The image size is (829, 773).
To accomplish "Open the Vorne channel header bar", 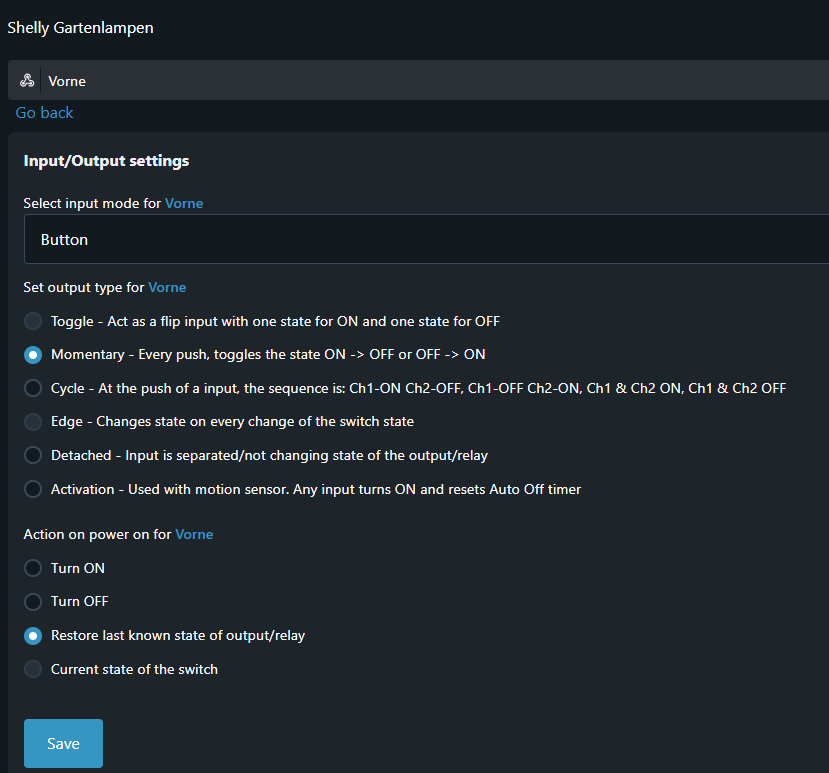I will [x=418, y=80].
